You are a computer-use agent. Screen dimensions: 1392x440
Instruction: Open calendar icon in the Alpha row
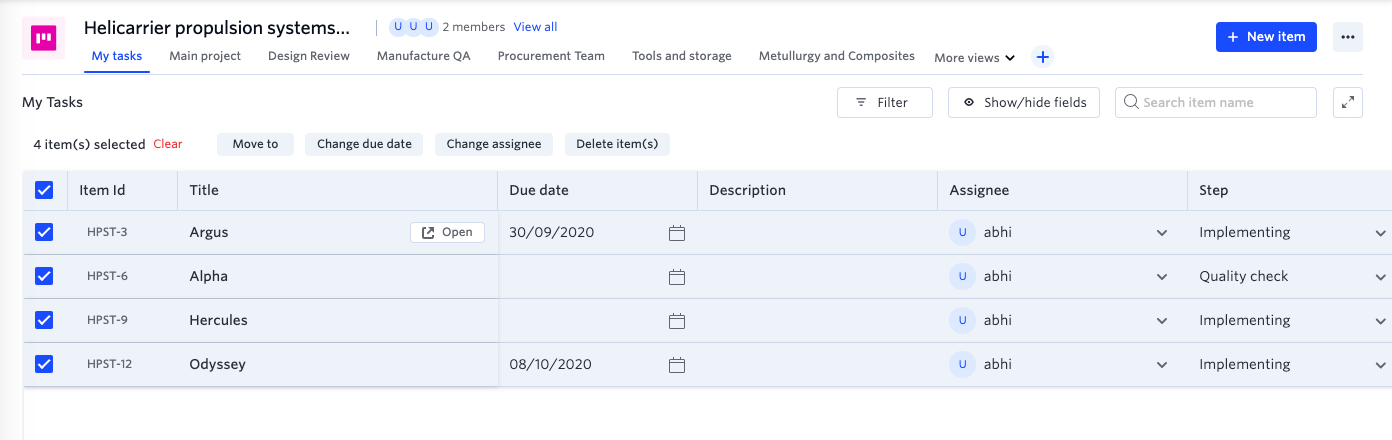[677, 277]
